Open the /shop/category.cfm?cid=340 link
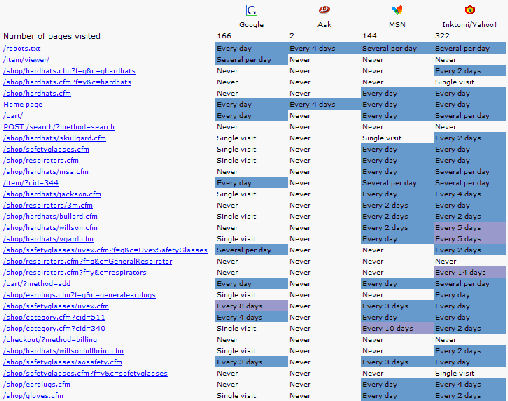Screen dimensions: 508x401 (54, 328)
